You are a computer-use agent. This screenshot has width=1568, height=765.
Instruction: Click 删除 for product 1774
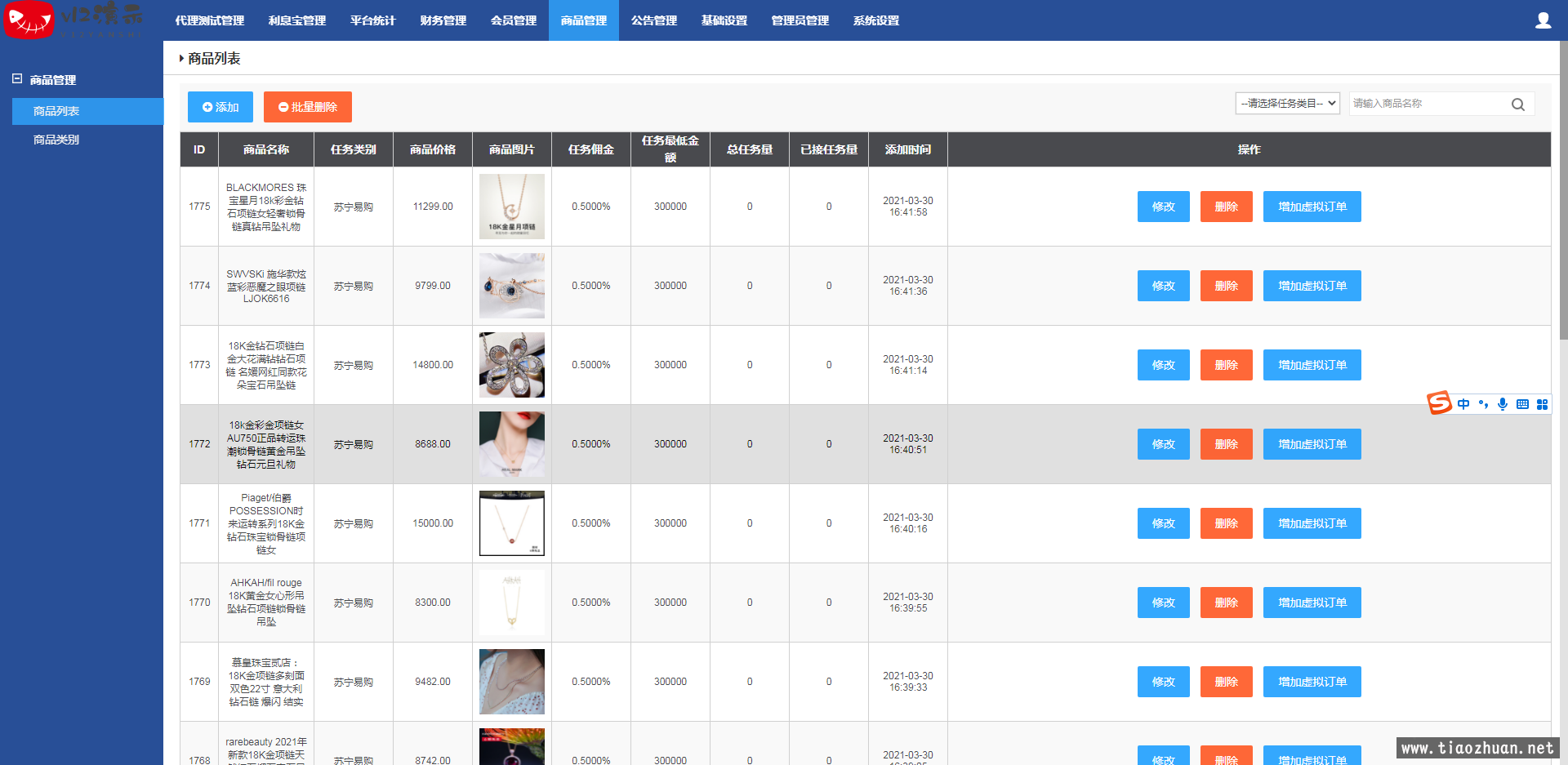point(1227,286)
